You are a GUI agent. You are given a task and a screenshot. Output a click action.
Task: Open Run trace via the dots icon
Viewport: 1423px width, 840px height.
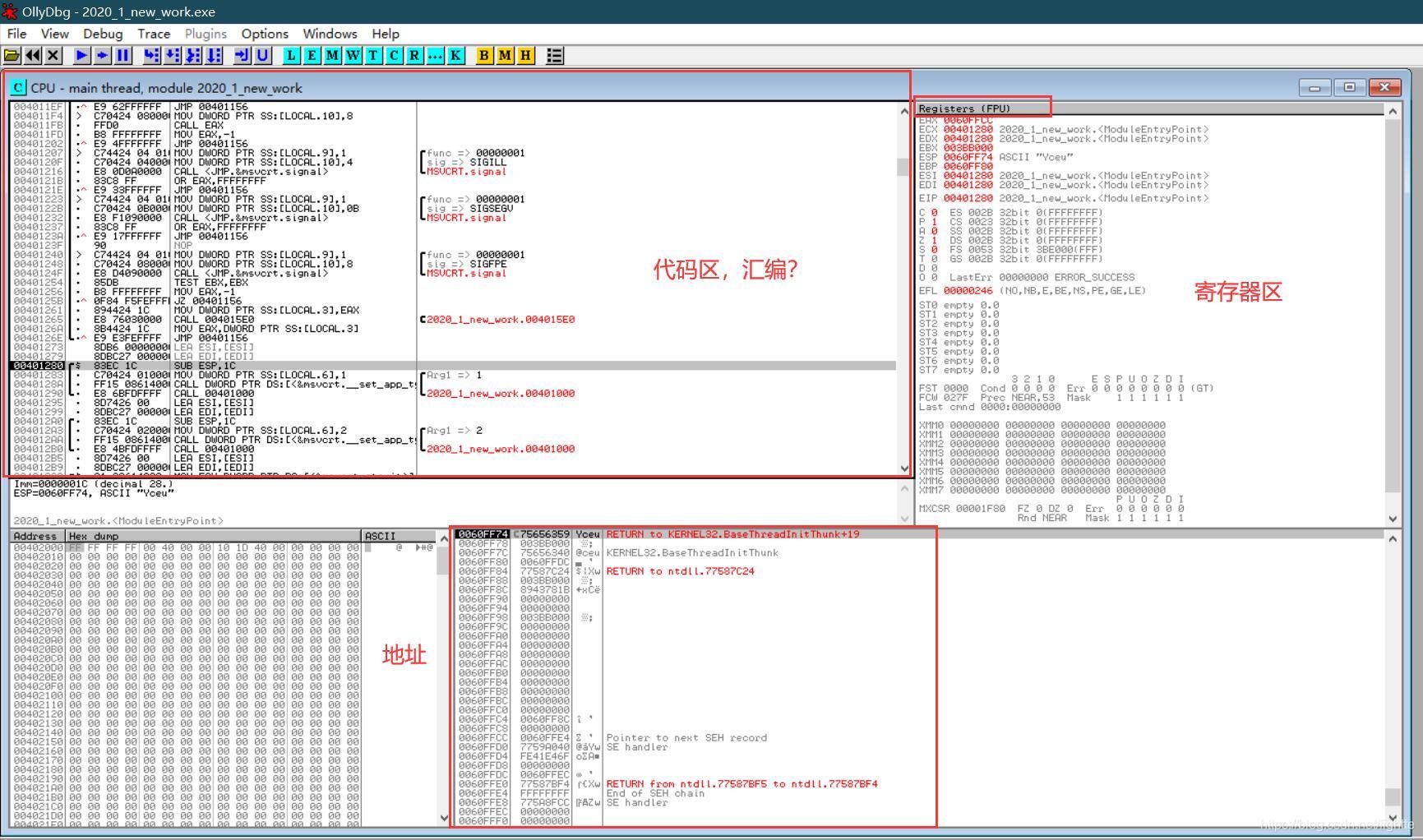coord(435,55)
